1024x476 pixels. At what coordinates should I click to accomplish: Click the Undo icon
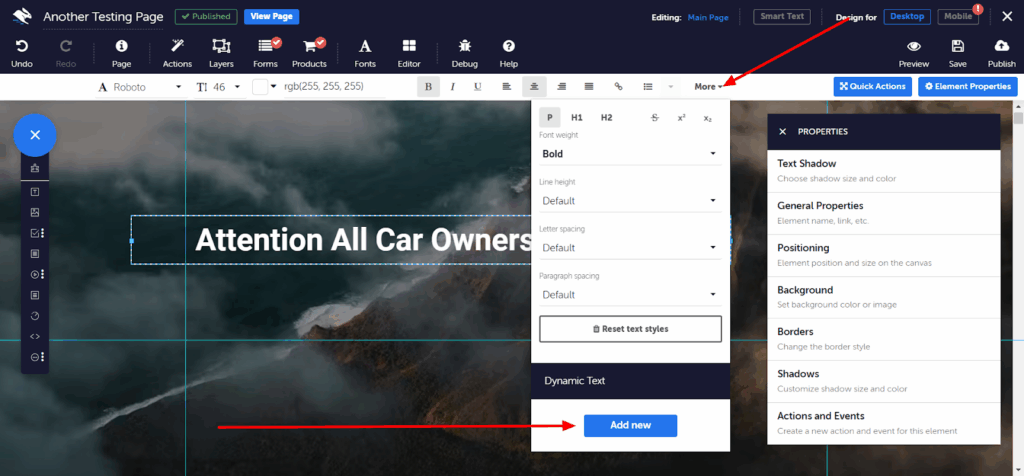[x=22, y=47]
